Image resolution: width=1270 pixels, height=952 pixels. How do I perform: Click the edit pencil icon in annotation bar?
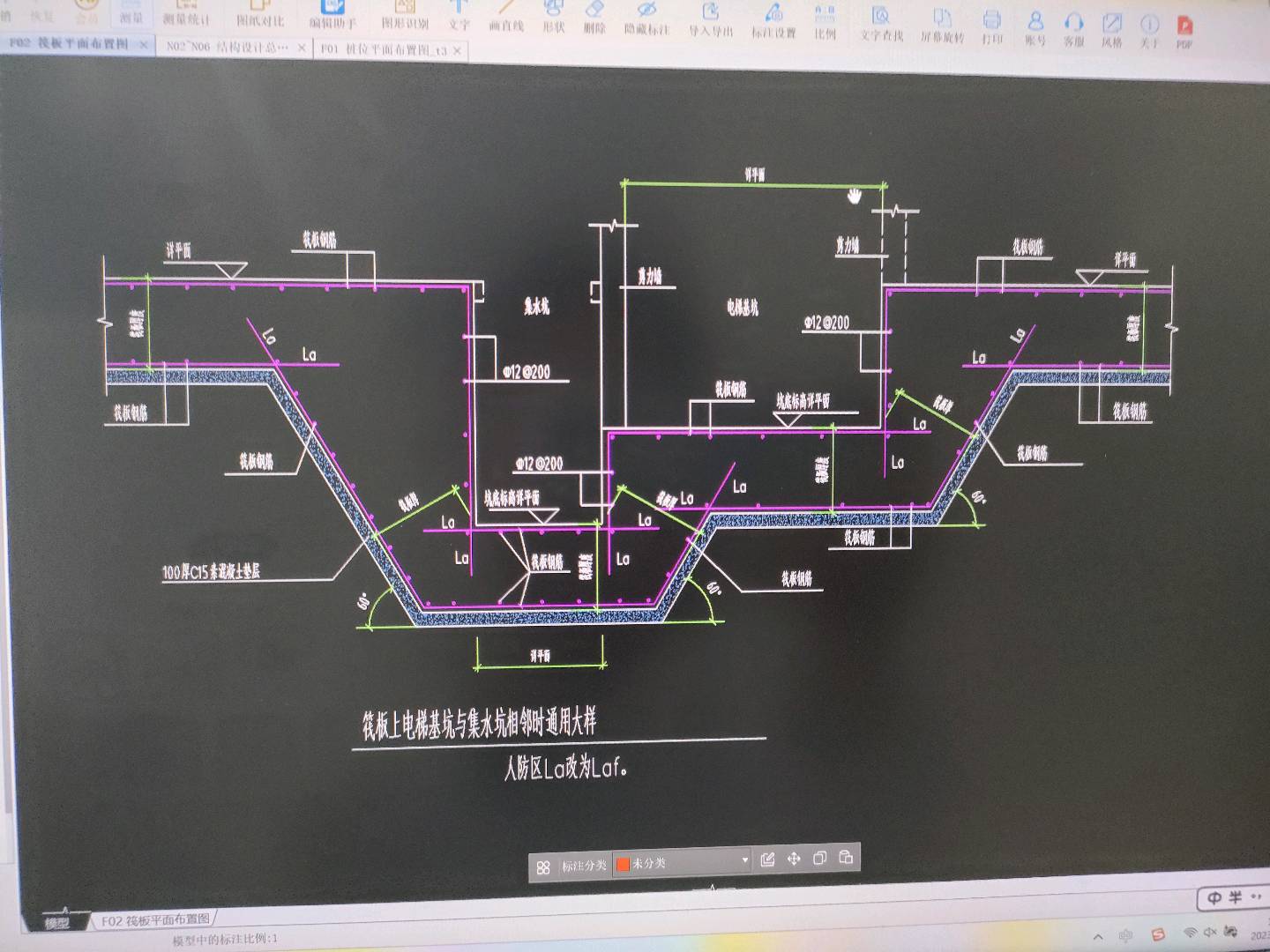(x=767, y=859)
